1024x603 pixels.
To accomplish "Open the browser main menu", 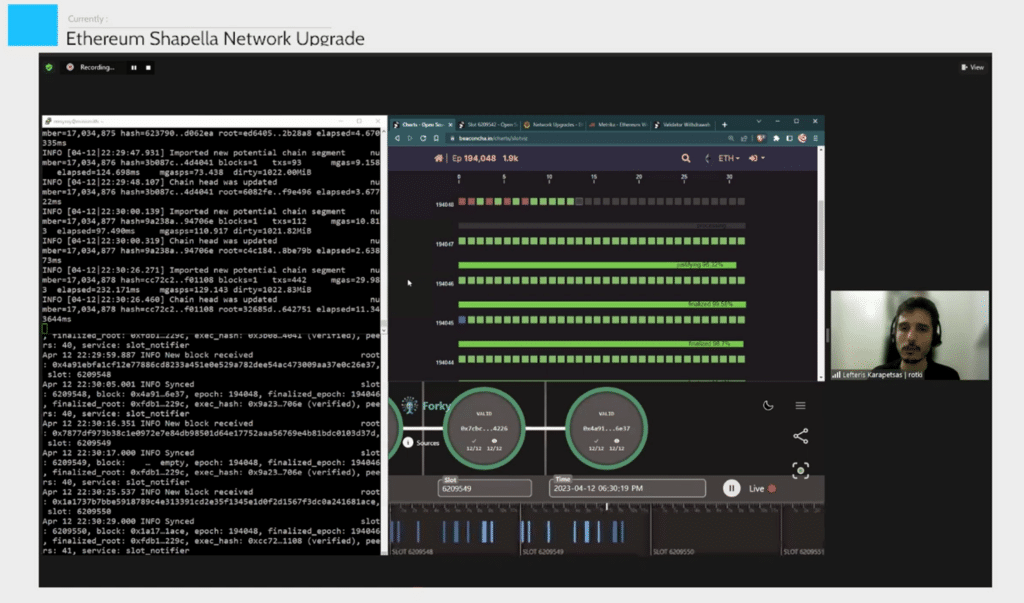I will (x=815, y=139).
